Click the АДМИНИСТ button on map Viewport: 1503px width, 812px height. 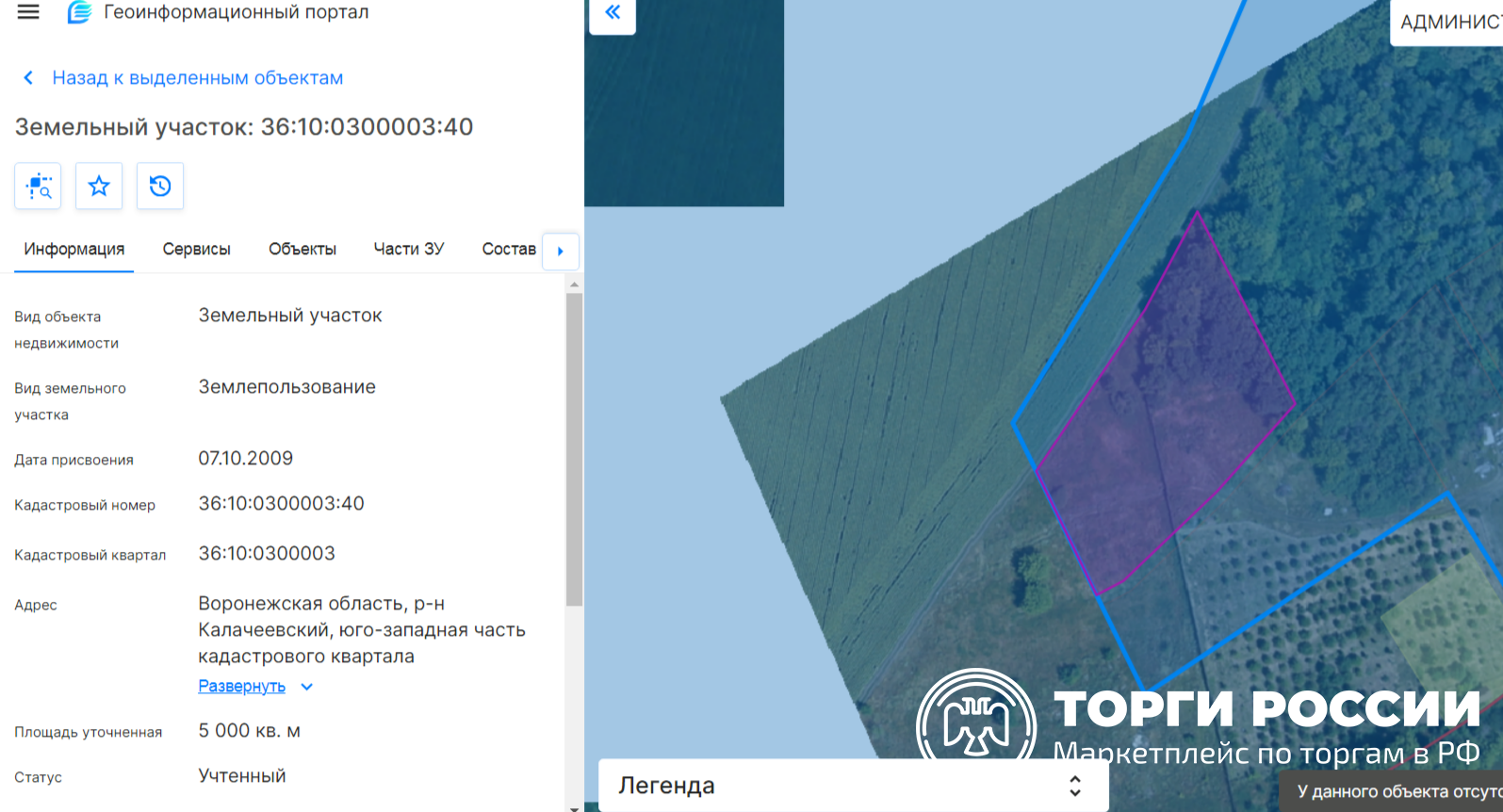[1447, 22]
